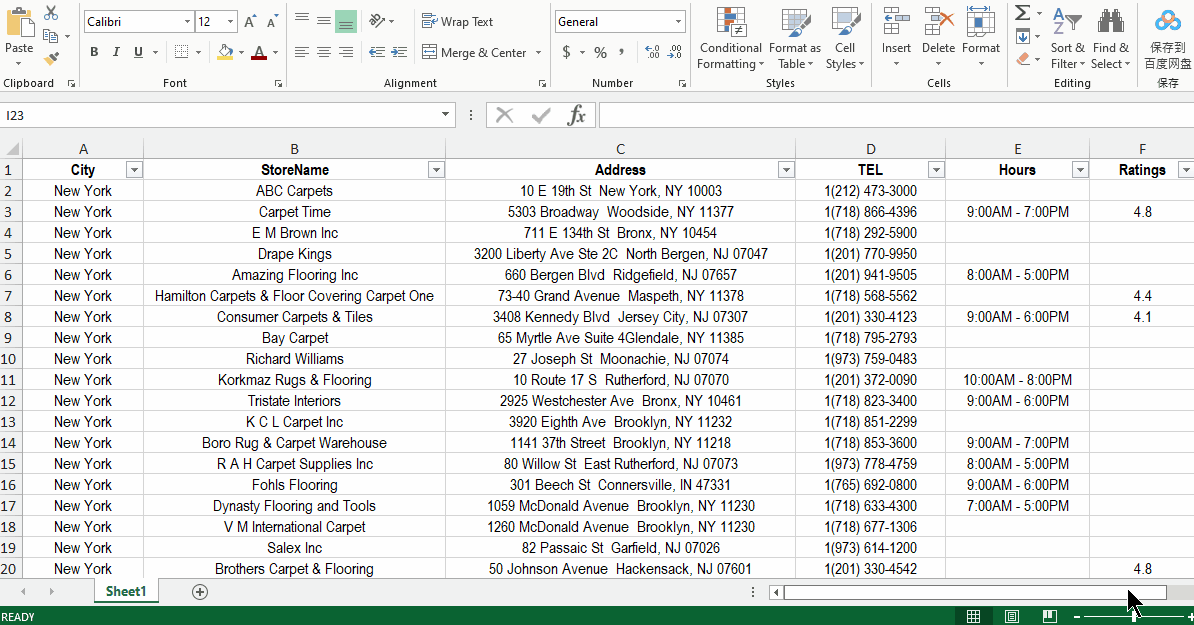Add a new sheet with plus button
The width and height of the screenshot is (1194, 625).
tap(200, 592)
